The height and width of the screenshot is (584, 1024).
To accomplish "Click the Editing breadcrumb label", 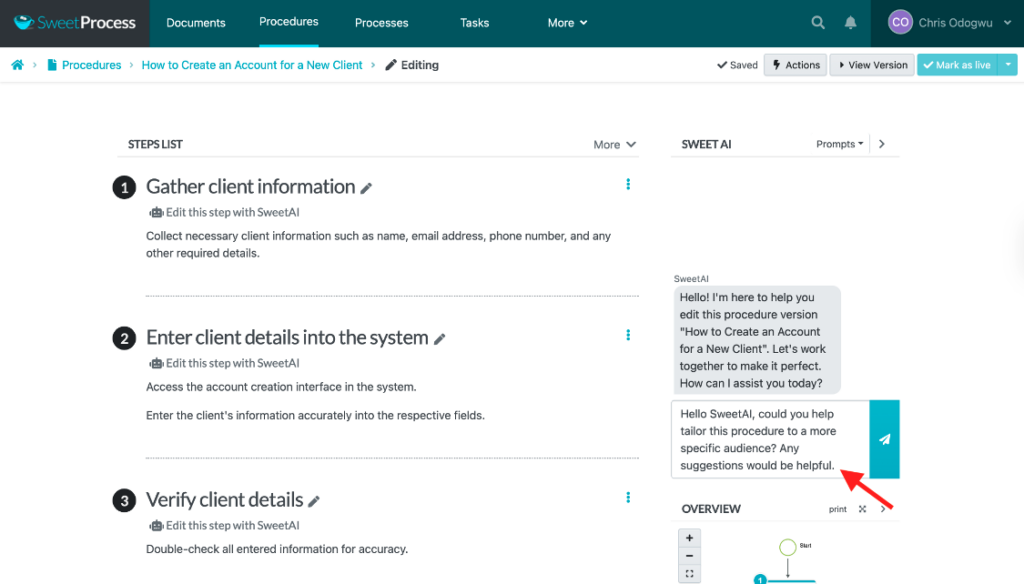I will pyautogui.click(x=412, y=65).
